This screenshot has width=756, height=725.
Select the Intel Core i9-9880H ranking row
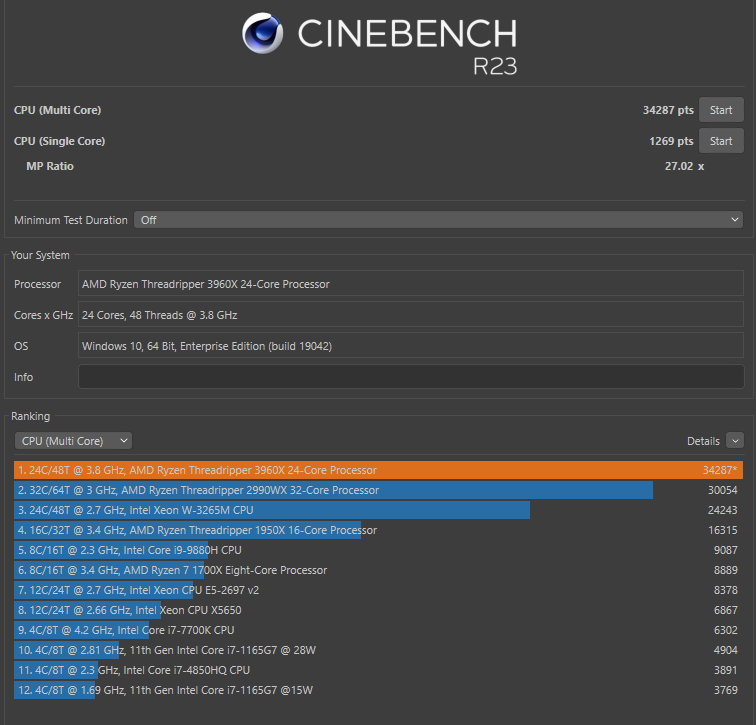click(x=378, y=550)
